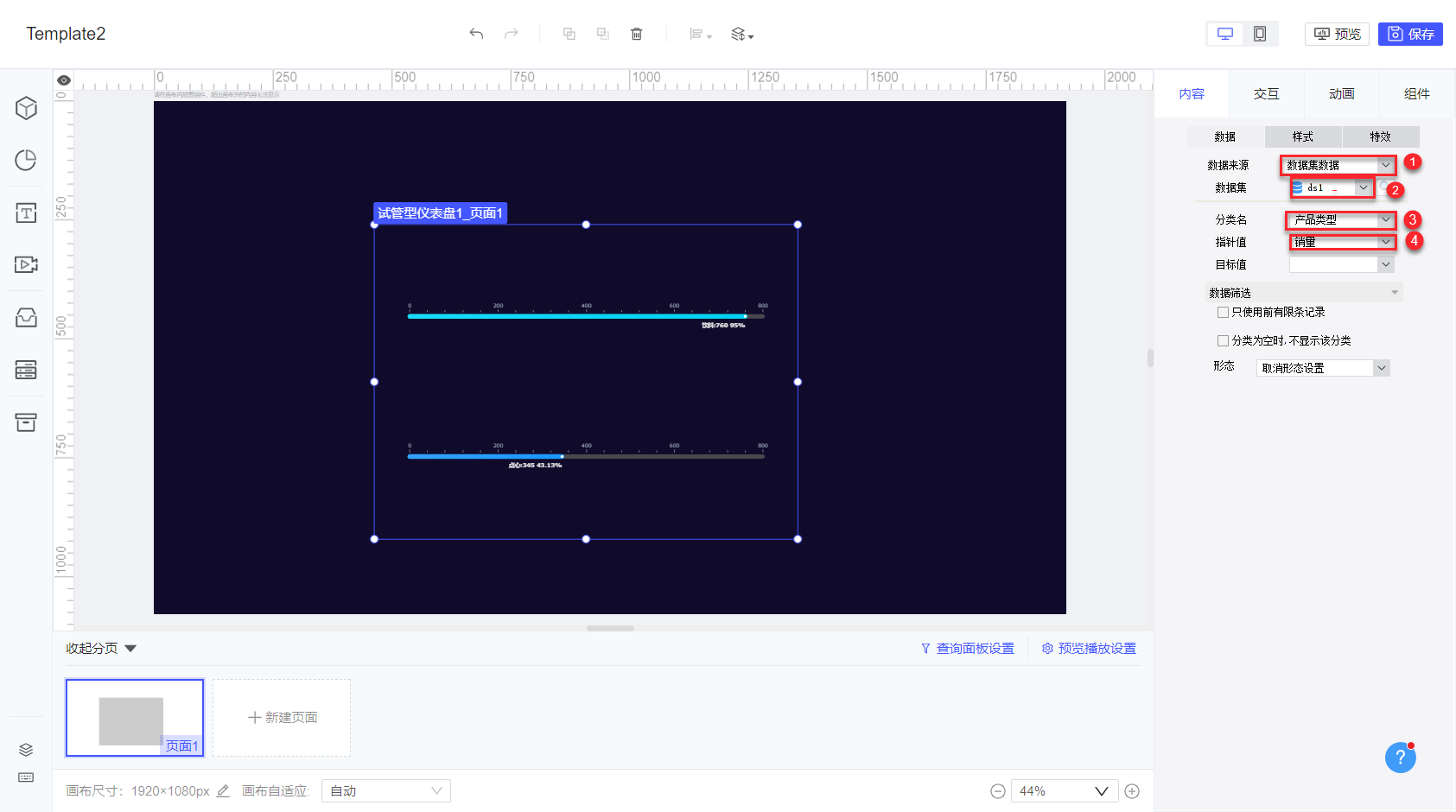Screen dimensions: 1456x812
Task: Open the layers manager icon
Action: tap(26, 749)
